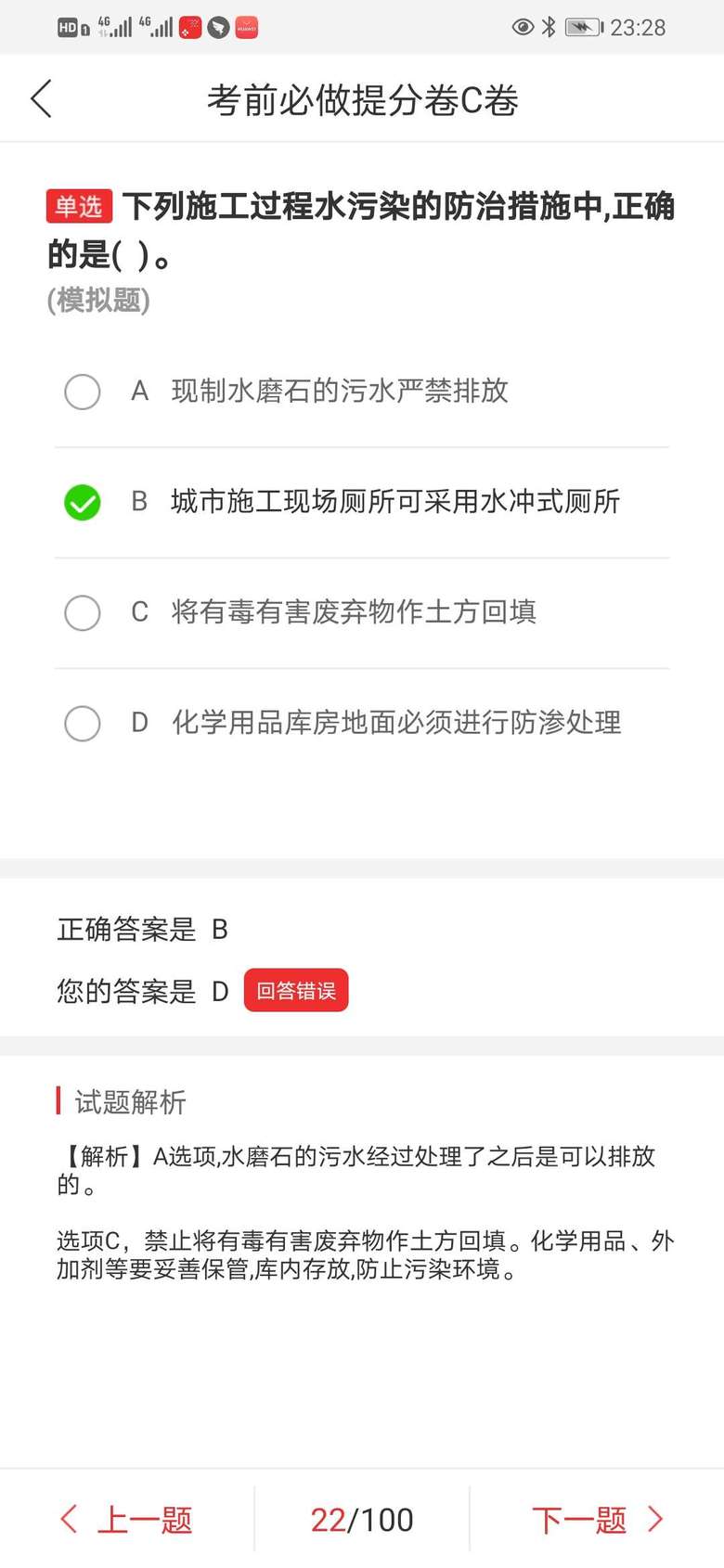Open question list from 22/100 counter
724x1568 pixels.
(362, 1520)
